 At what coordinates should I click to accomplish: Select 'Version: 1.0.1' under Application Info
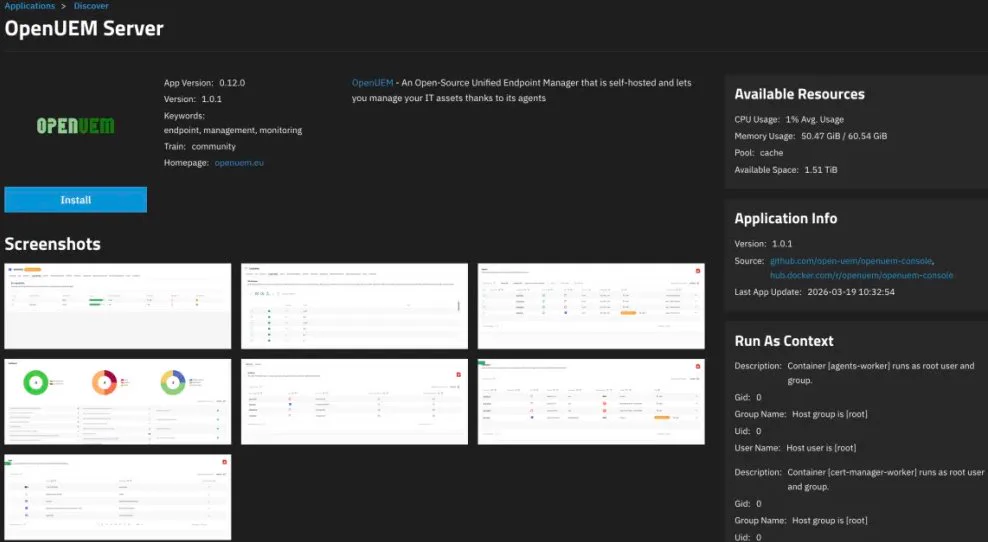(764, 243)
